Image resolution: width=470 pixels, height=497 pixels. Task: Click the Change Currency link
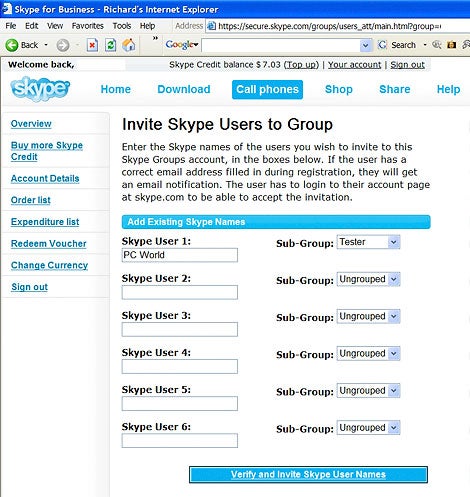coord(49,265)
